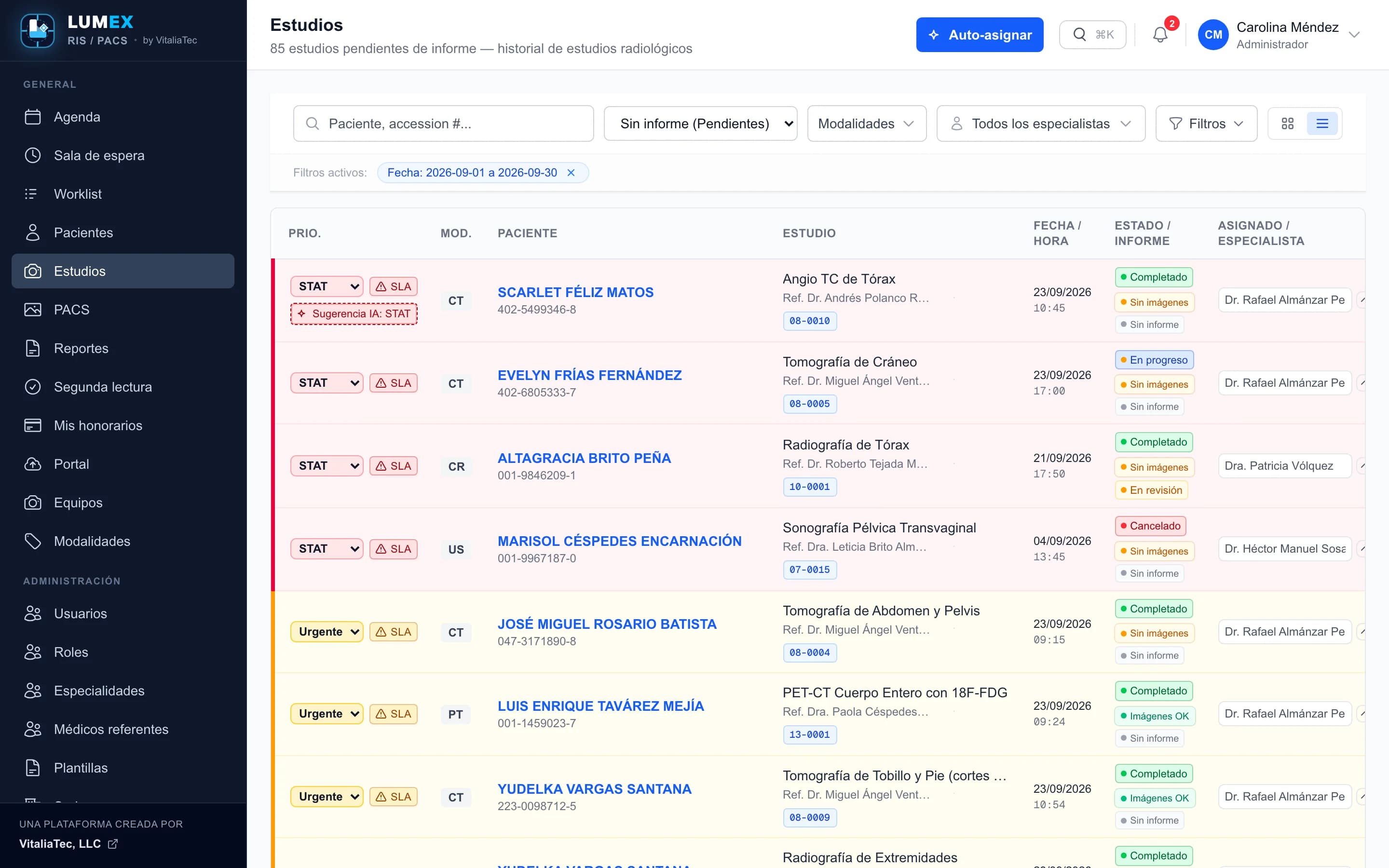Change STAT priority for Altagracia Brito Peña

pyautogui.click(x=327, y=465)
